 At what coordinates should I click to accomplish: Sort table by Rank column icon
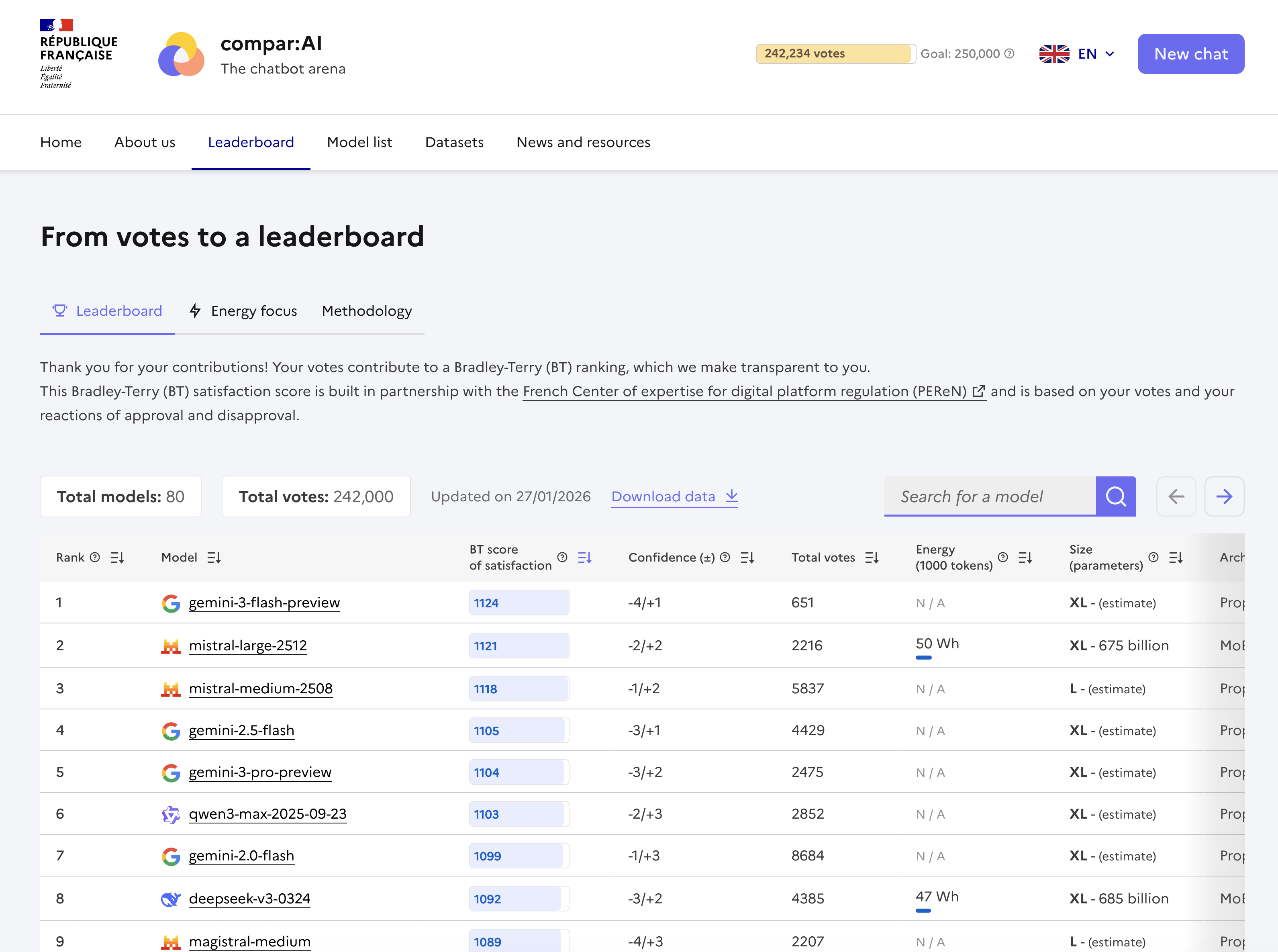tap(117, 557)
